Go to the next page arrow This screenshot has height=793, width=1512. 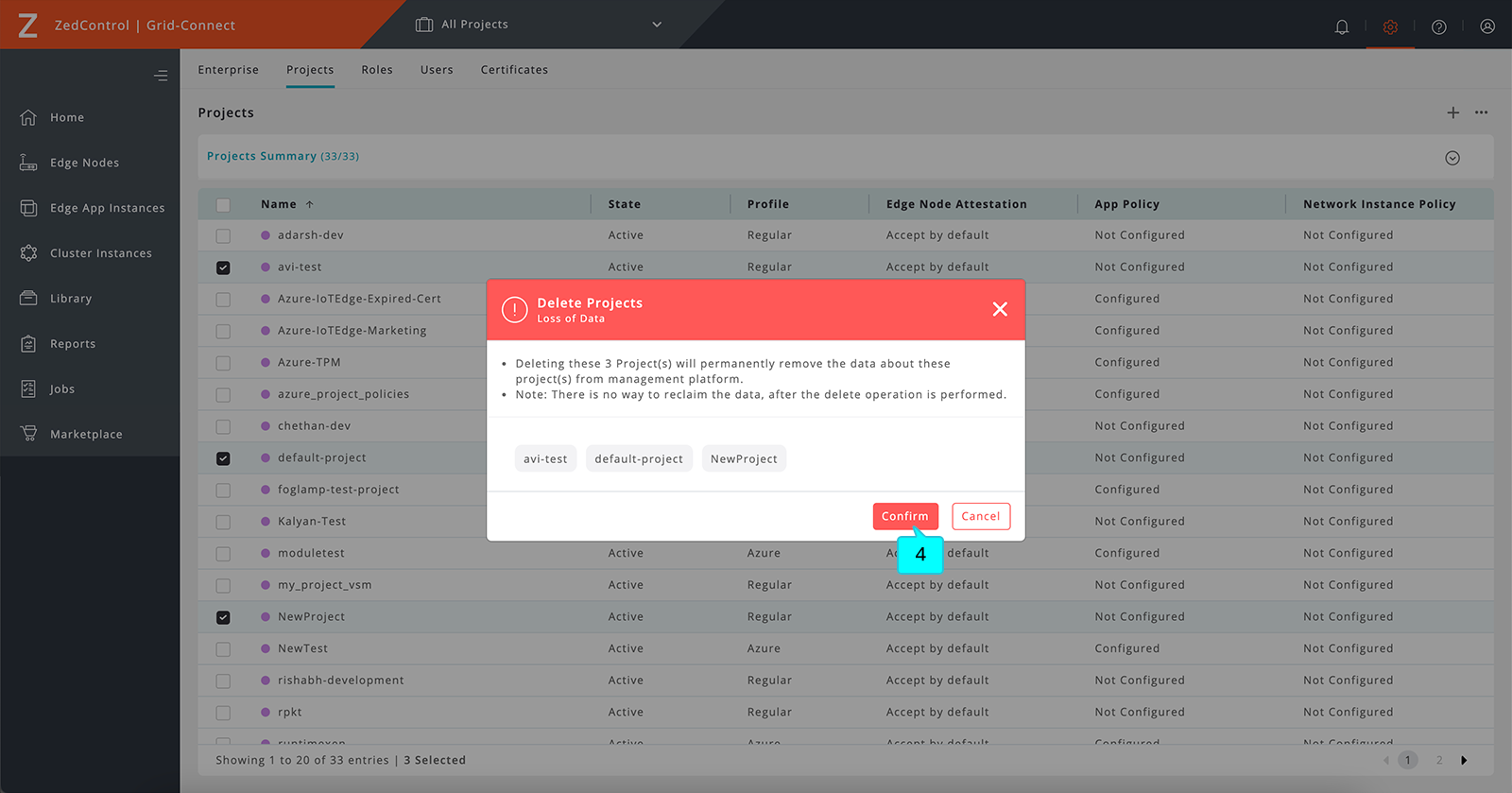coord(1464,760)
